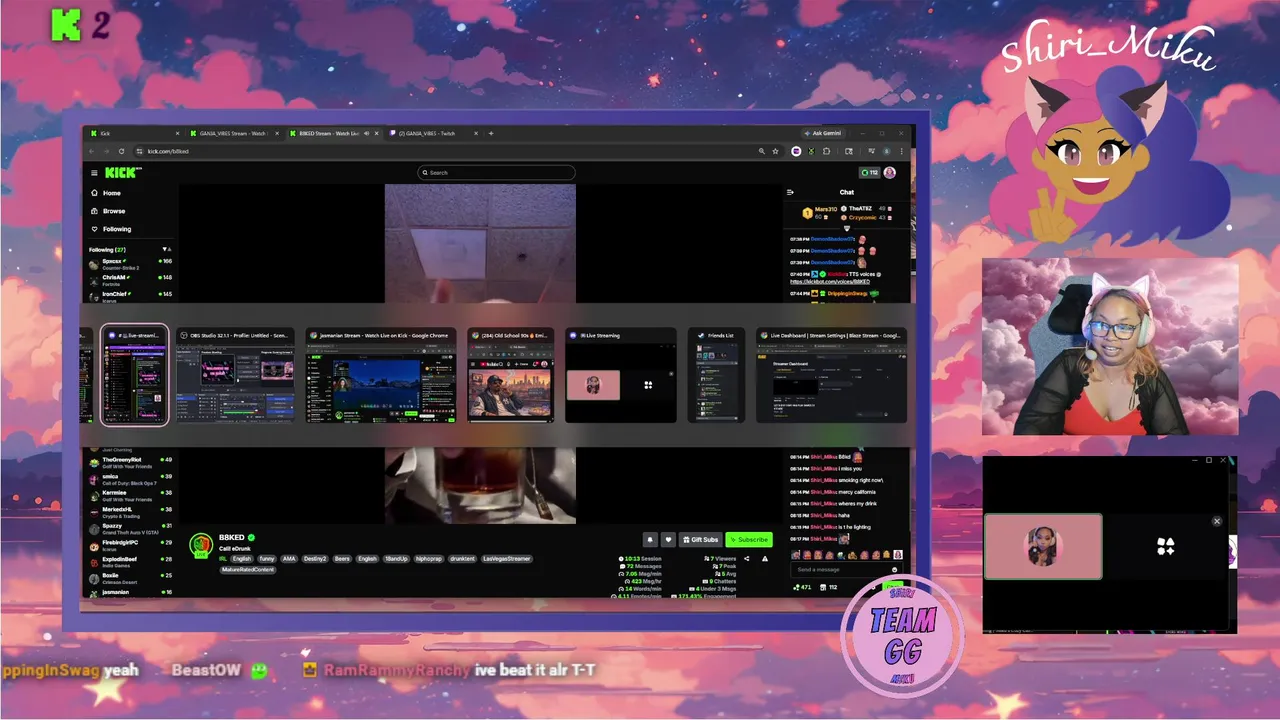Toggle the B8KED notification bell

click(649, 539)
